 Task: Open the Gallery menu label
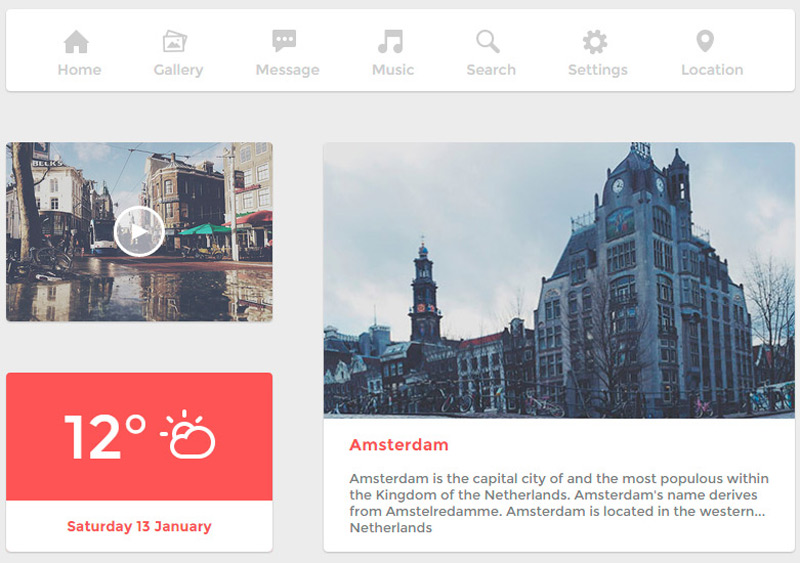click(178, 70)
